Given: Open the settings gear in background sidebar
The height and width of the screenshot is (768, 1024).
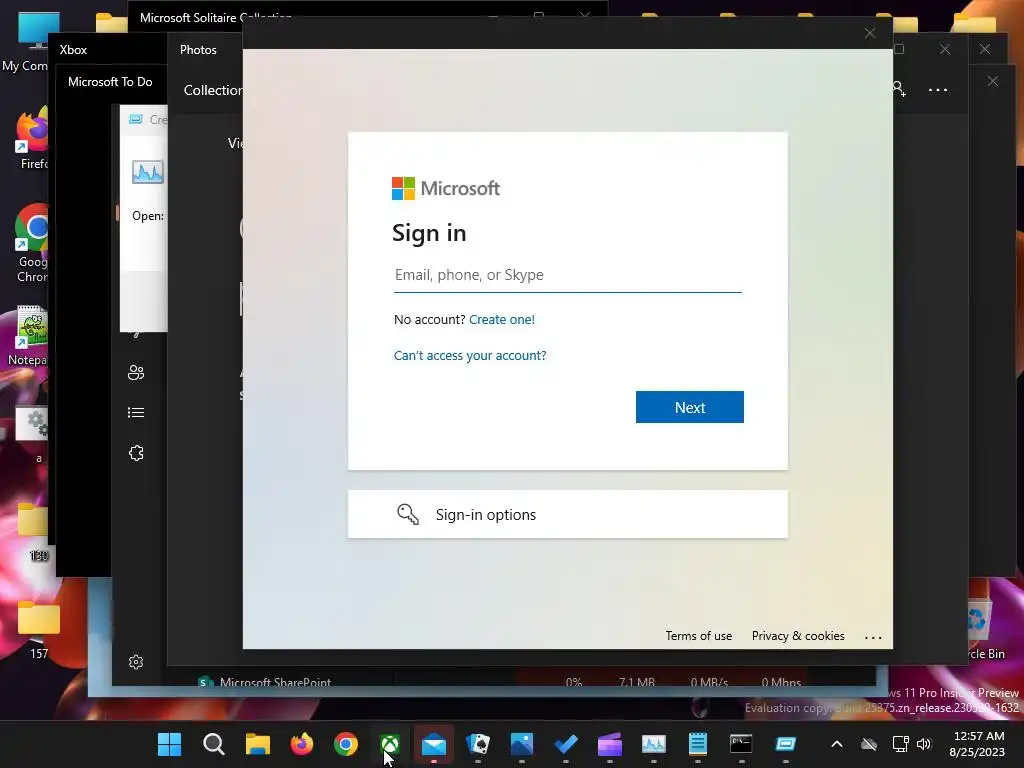Looking at the screenshot, I should (136, 662).
